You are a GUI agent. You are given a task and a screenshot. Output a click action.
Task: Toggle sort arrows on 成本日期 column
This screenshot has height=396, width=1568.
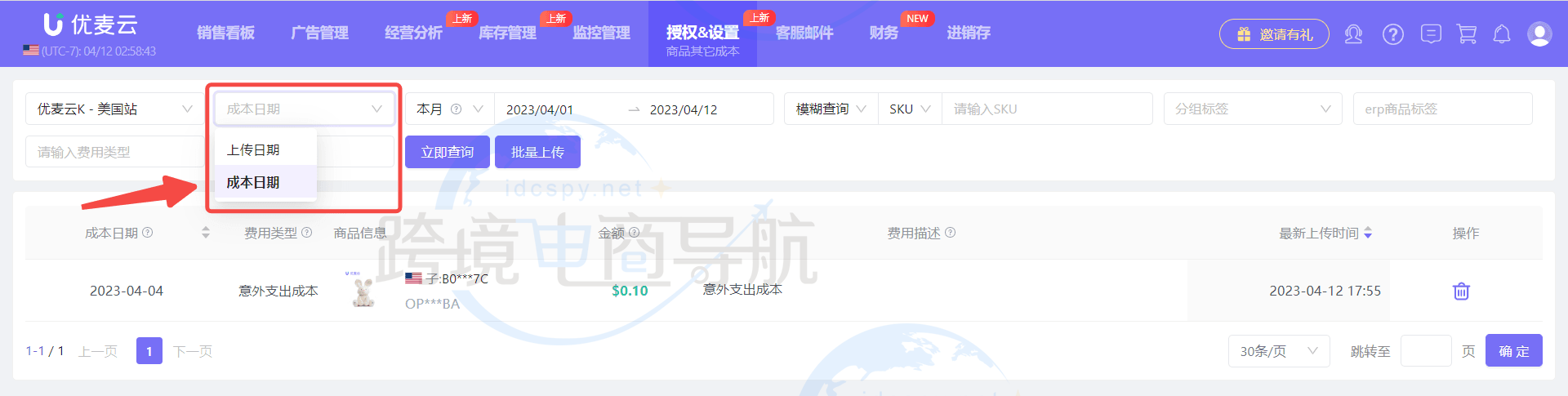coord(206,233)
